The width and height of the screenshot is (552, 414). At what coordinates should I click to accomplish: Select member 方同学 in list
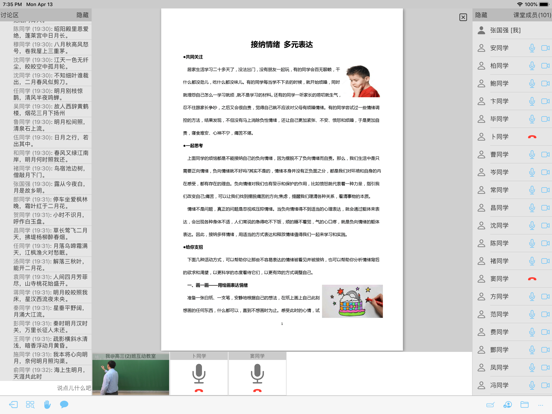tap(512, 296)
